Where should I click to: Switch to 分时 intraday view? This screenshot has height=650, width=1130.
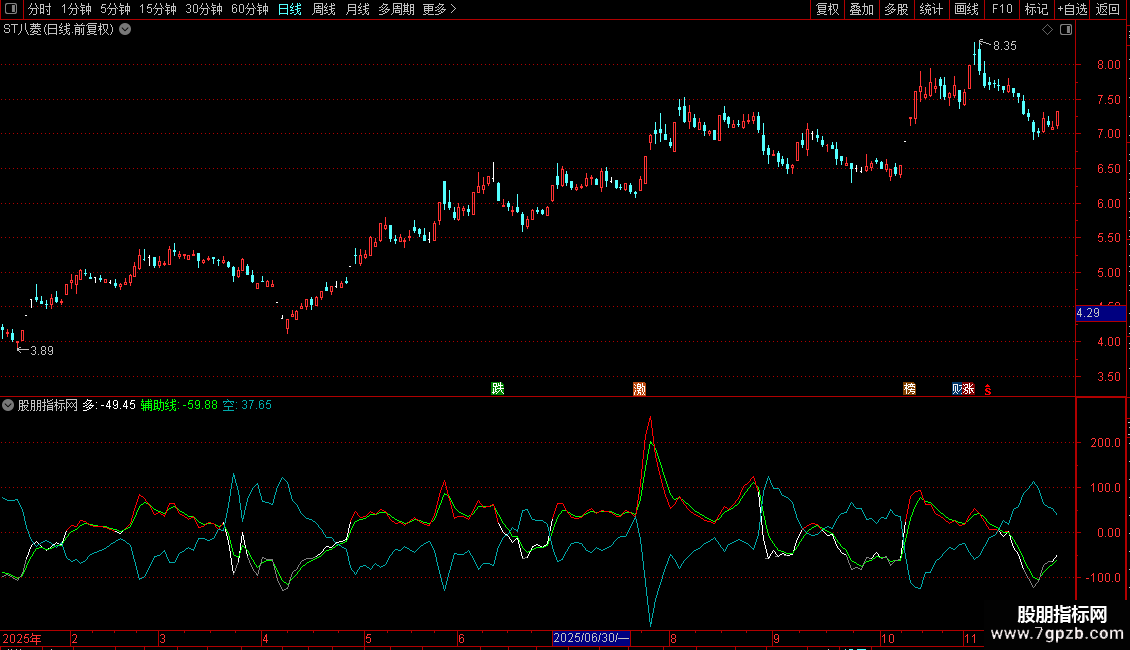[x=40, y=9]
